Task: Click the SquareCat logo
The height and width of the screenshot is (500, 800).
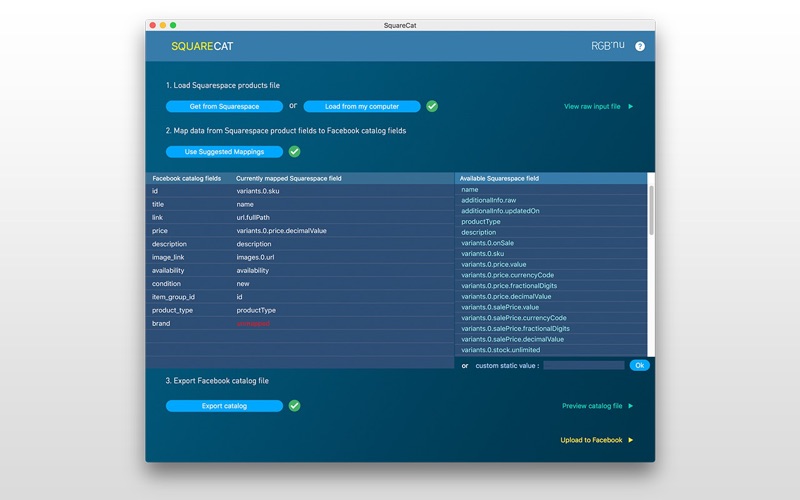Action: click(202, 47)
